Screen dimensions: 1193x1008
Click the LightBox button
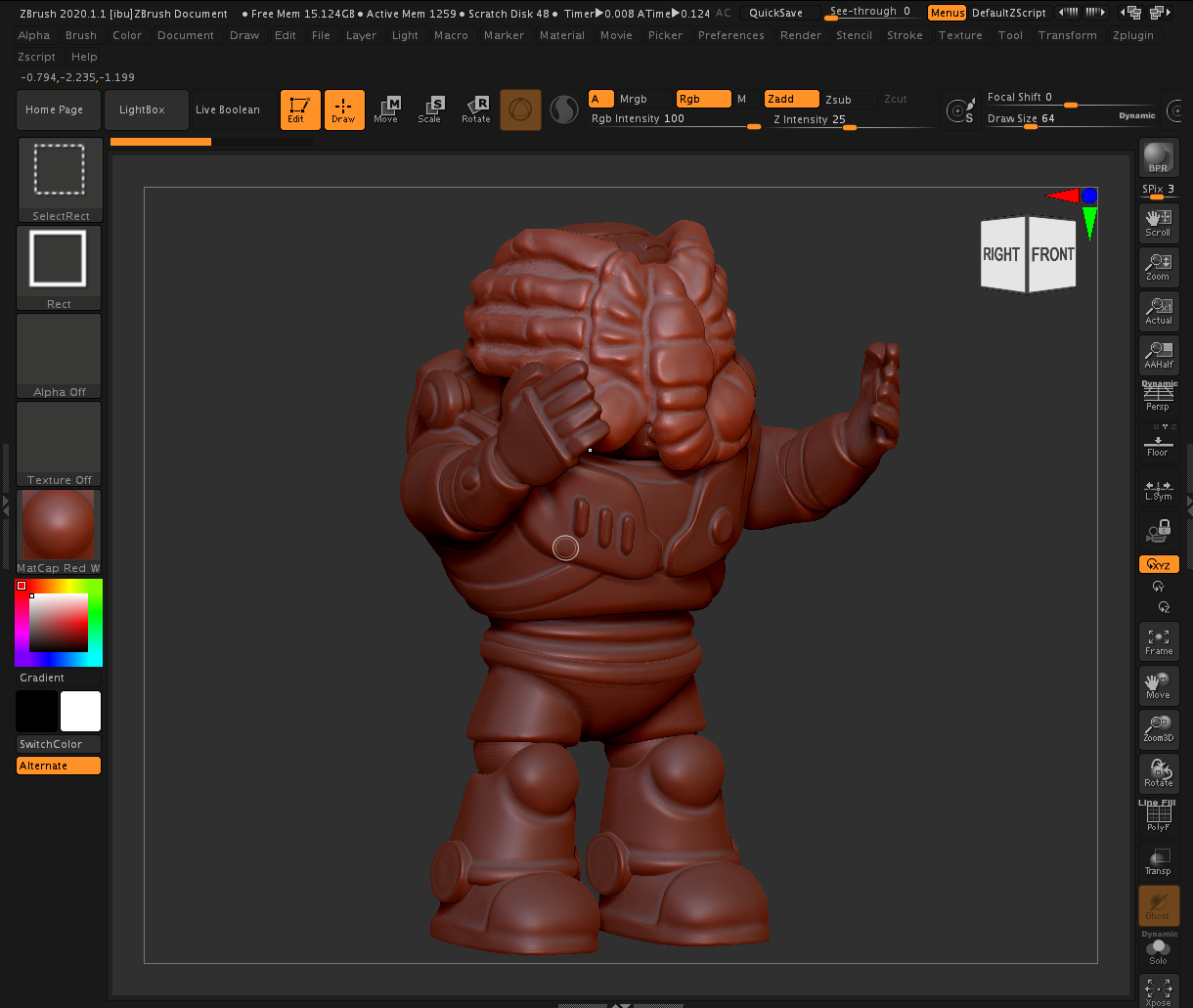click(x=143, y=110)
